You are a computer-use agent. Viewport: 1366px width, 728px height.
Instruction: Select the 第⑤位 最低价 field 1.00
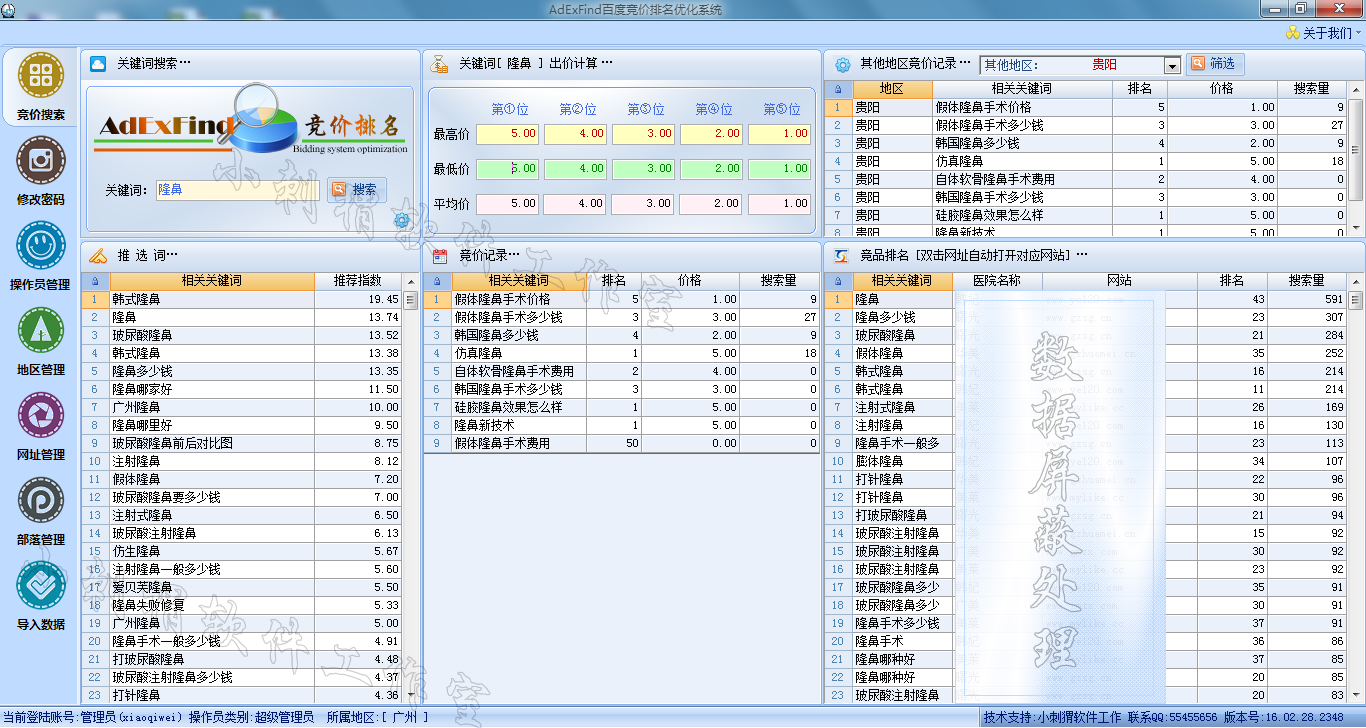[780, 168]
